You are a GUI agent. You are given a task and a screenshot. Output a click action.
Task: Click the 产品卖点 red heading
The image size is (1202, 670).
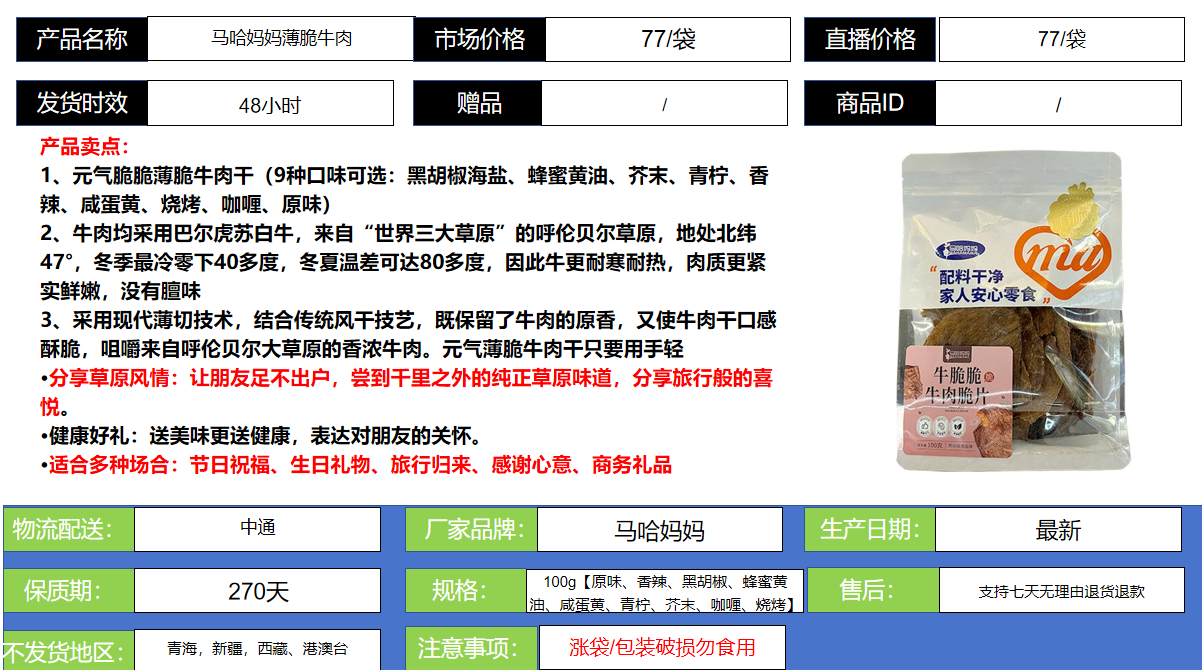click(84, 147)
